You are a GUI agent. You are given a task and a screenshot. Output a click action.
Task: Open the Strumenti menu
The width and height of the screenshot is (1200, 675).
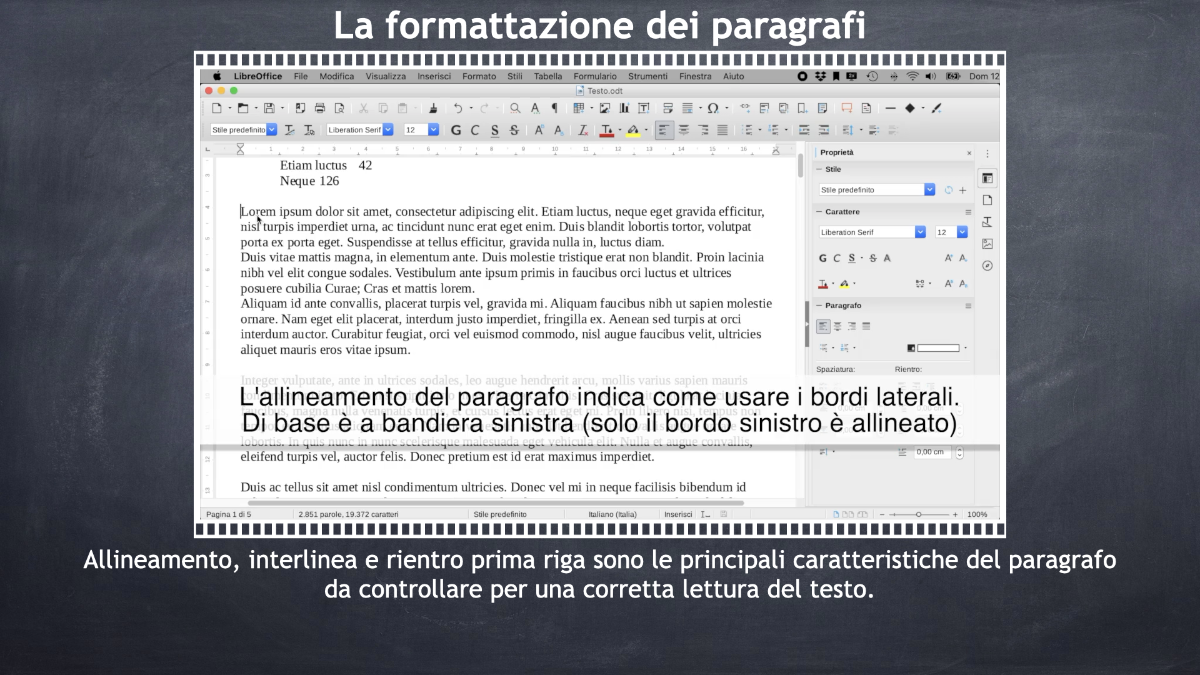coord(647,76)
